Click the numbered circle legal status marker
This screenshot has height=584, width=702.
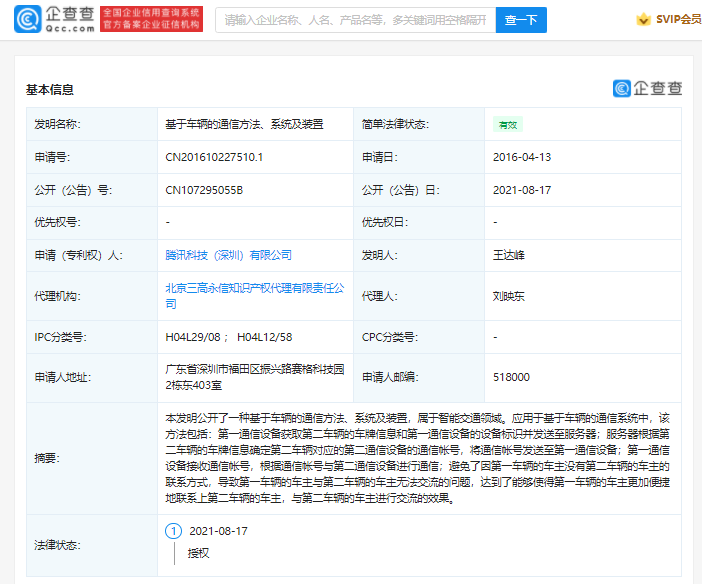[x=174, y=531]
